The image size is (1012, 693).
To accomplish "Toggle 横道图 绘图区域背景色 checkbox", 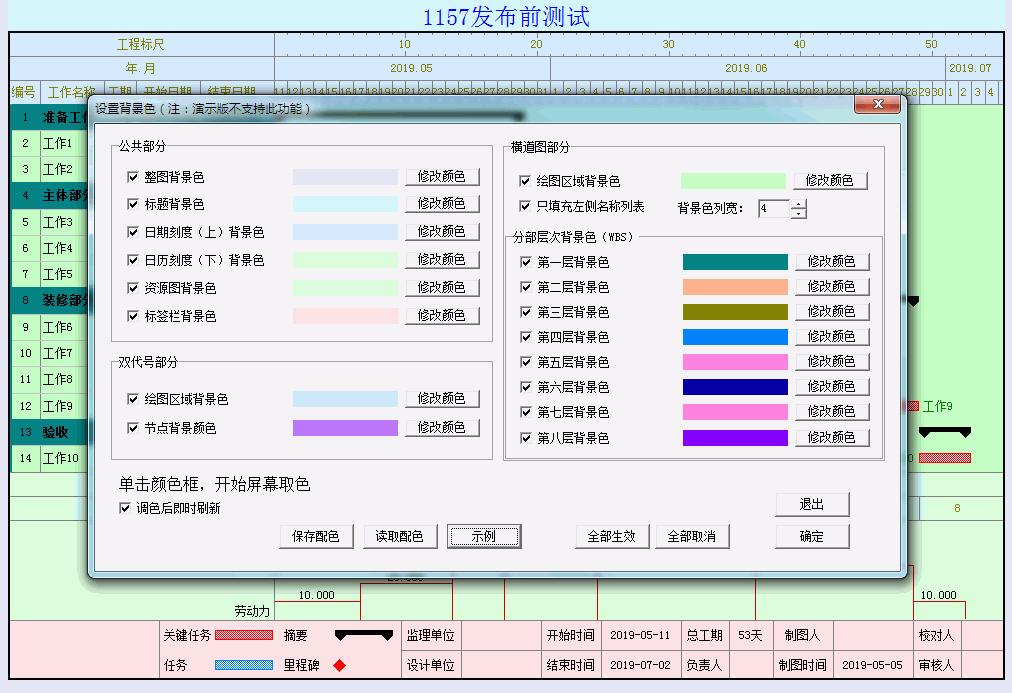I will (525, 181).
